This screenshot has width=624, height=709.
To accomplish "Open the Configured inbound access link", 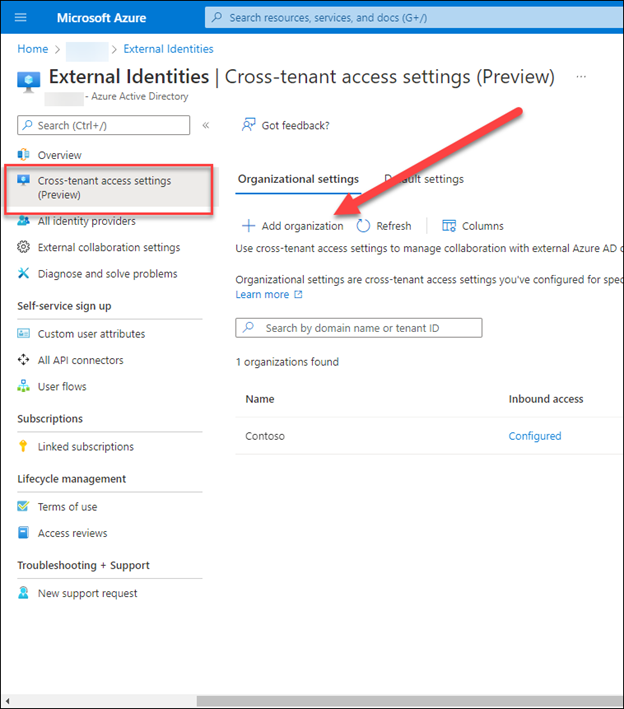I will (x=535, y=436).
